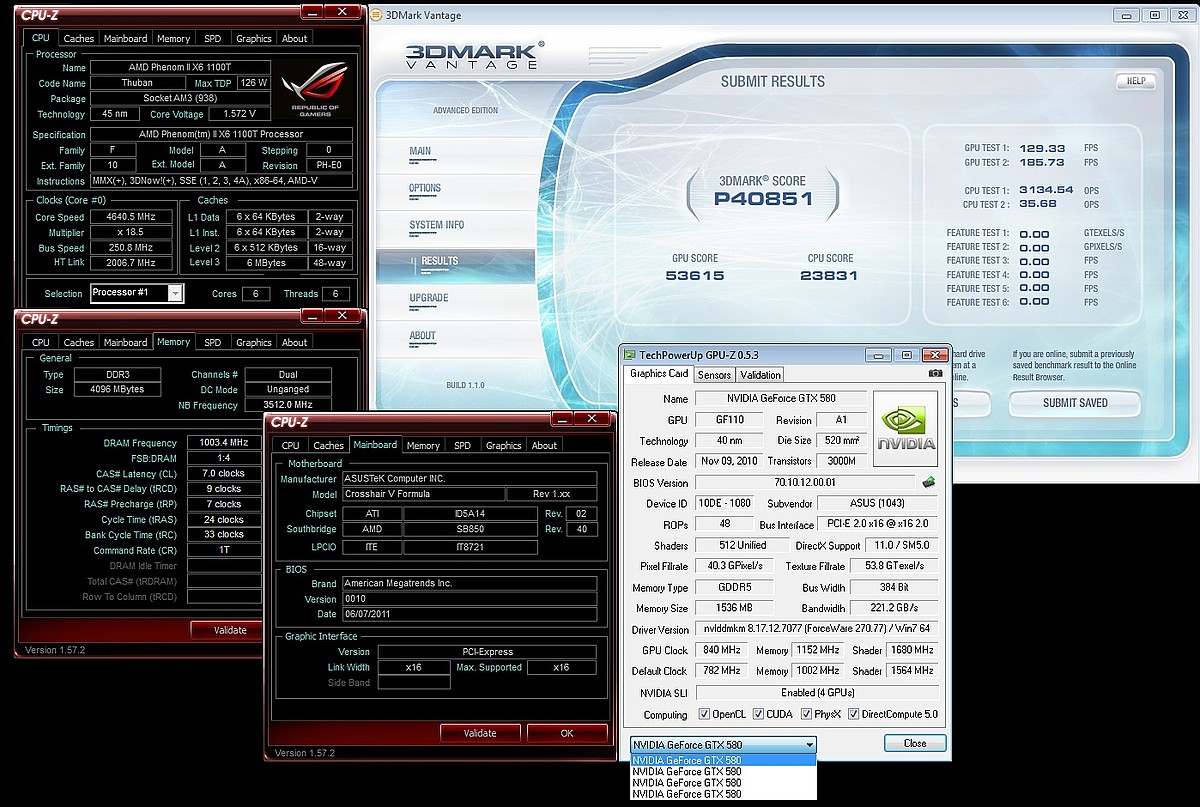Open the Validation tab in GPU-Z
This screenshot has height=807, width=1200.
761,374
